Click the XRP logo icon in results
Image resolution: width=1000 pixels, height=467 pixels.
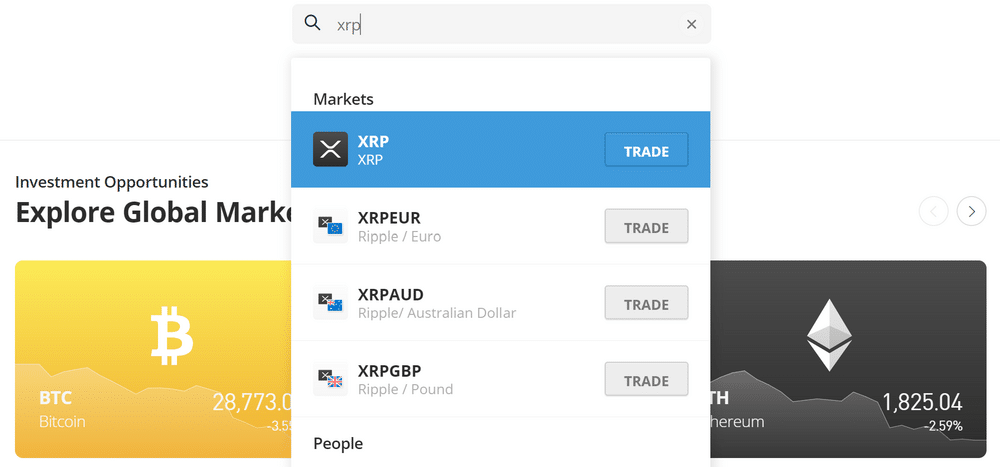click(330, 149)
